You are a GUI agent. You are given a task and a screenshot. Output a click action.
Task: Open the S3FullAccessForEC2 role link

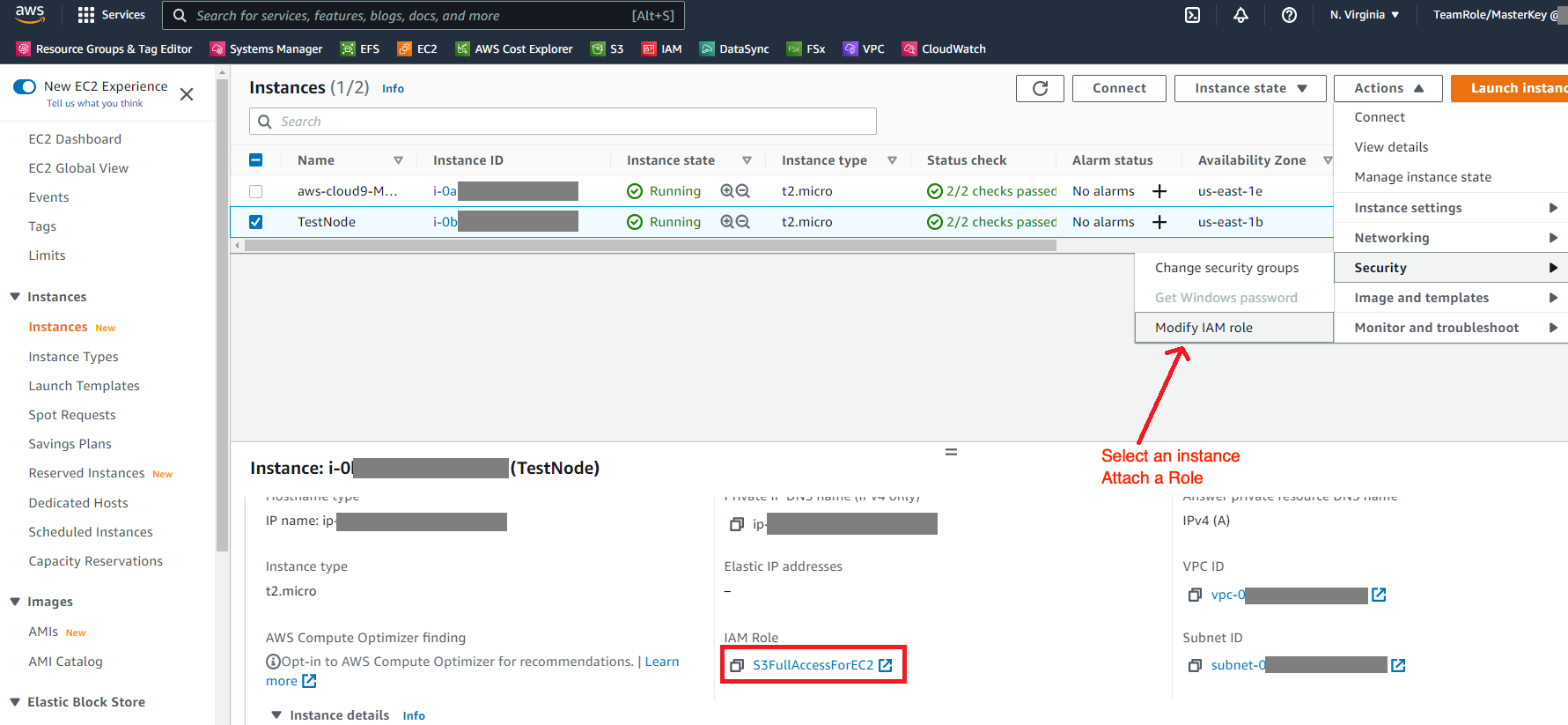(813, 665)
